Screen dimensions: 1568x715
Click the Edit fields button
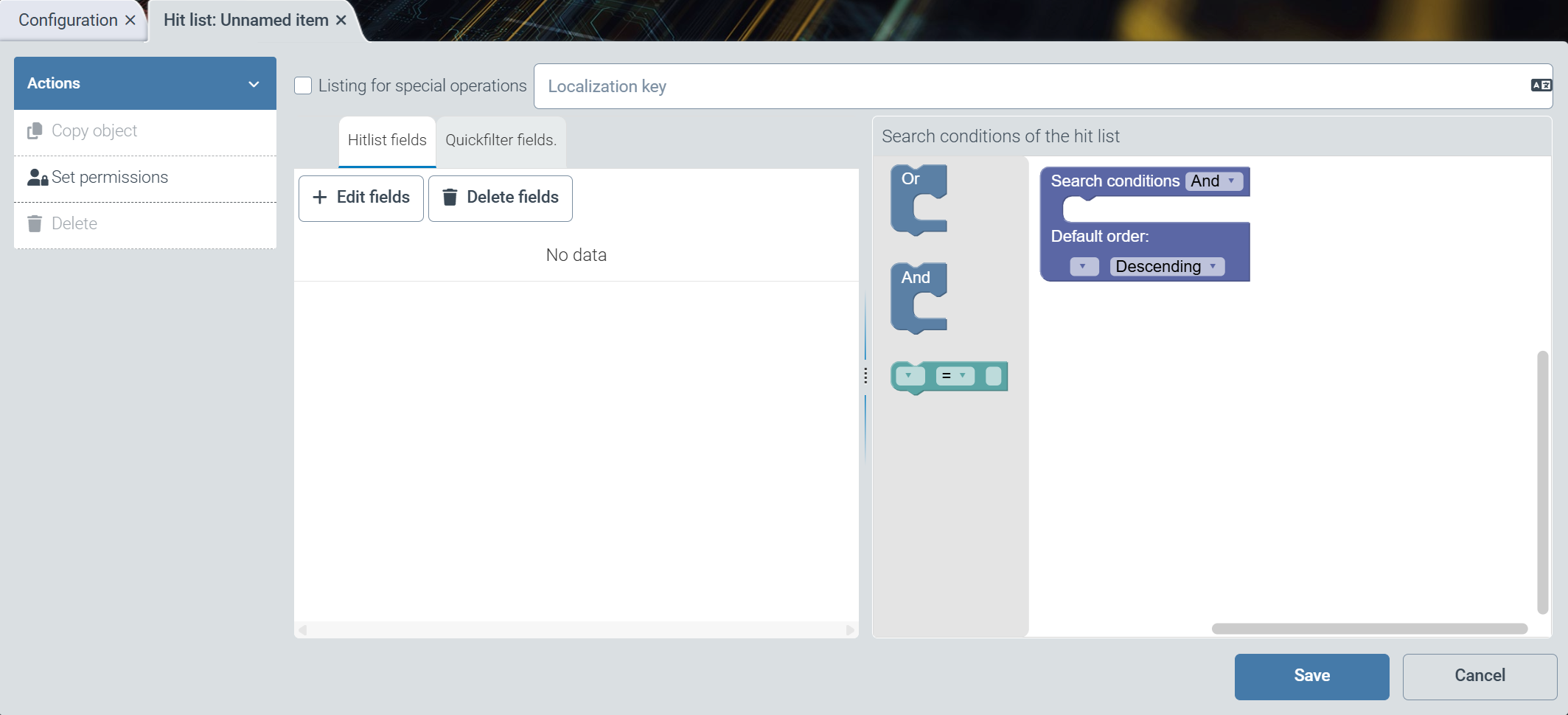(x=361, y=198)
